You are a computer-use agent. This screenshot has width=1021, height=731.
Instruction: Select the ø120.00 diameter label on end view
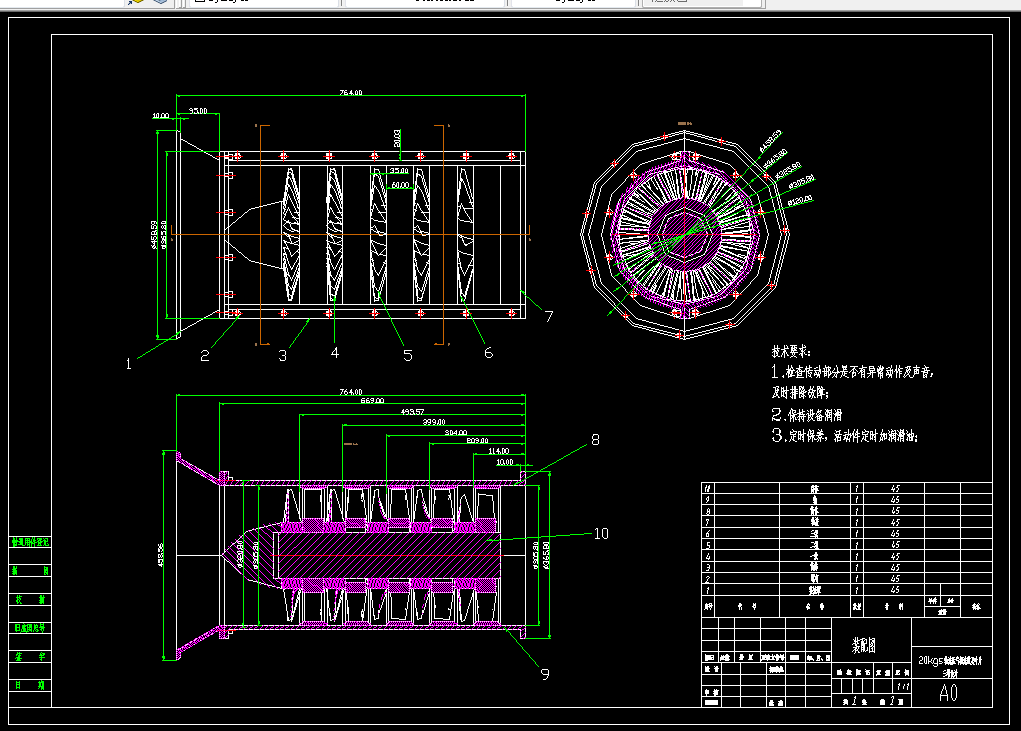(x=800, y=201)
